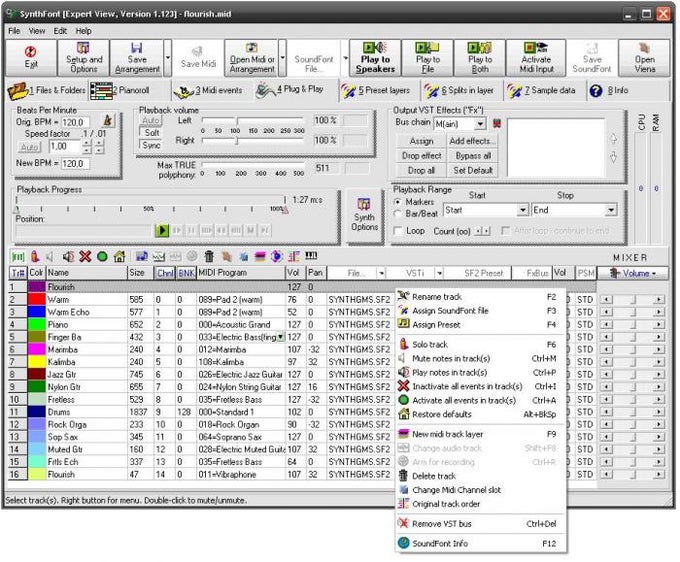Expand the Save Arrangement dropdown arrow
680x562 pixels.
(x=167, y=58)
